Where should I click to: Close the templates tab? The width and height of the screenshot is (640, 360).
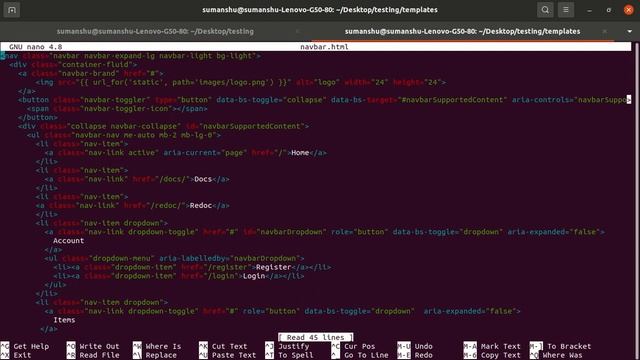(604, 31)
